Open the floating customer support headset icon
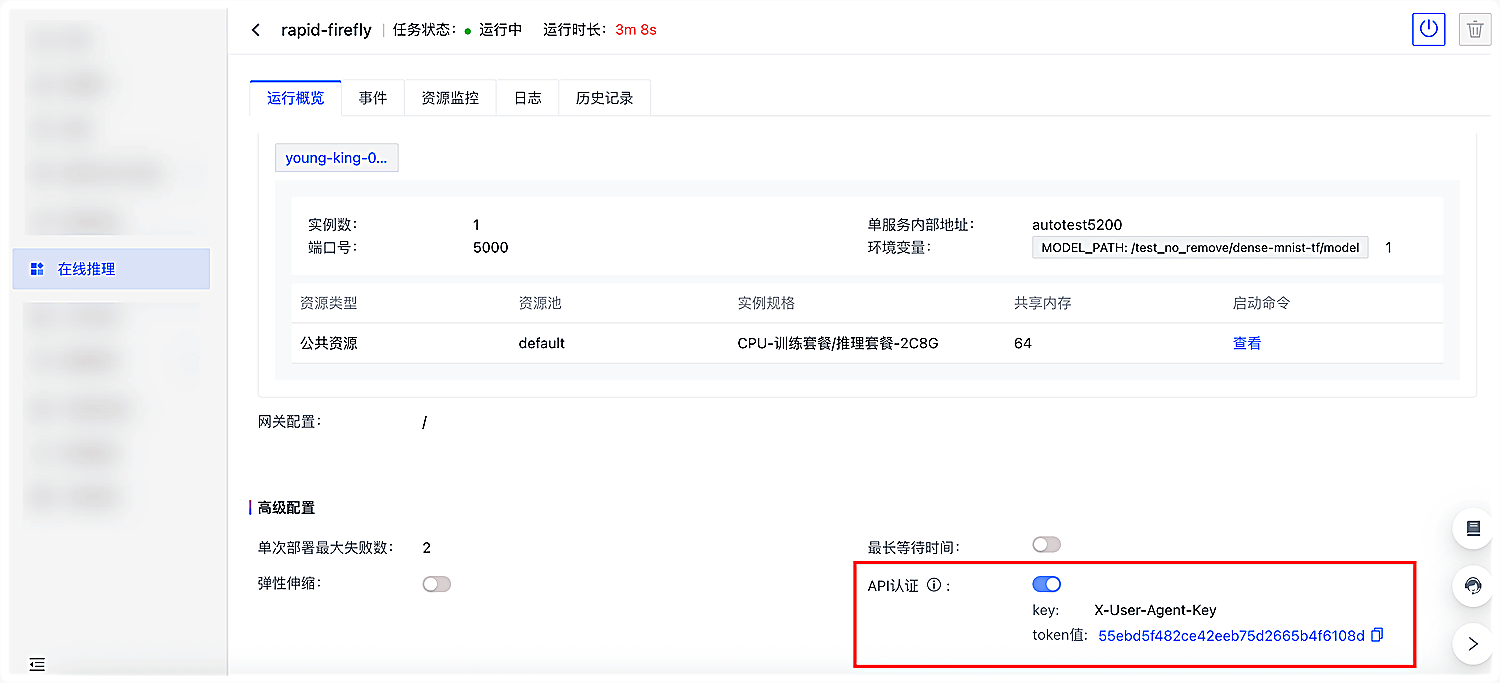This screenshot has width=1500, height=683. pyautogui.click(x=1473, y=587)
